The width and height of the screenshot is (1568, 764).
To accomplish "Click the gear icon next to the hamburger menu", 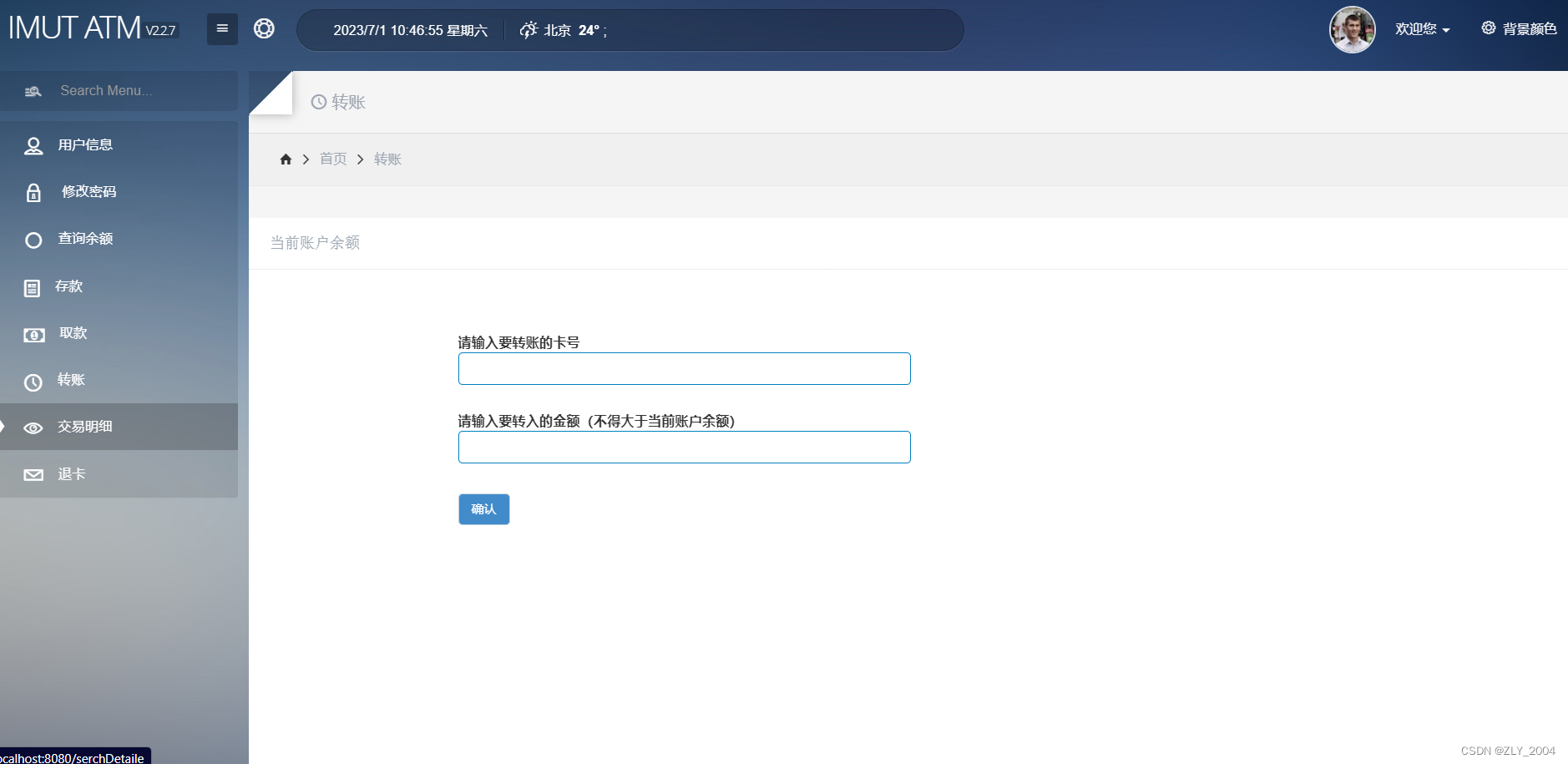I will [265, 28].
